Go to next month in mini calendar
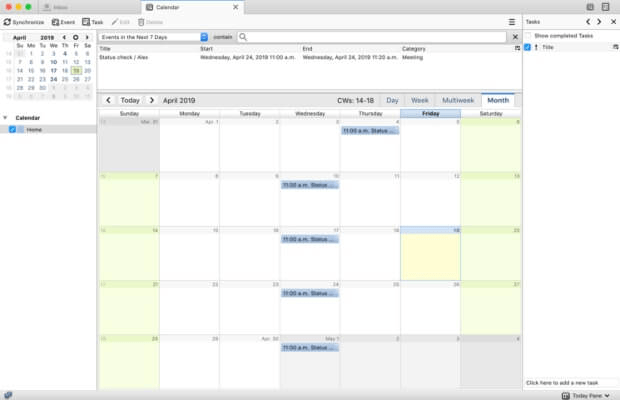This screenshot has width=620, height=400. pos(87,37)
